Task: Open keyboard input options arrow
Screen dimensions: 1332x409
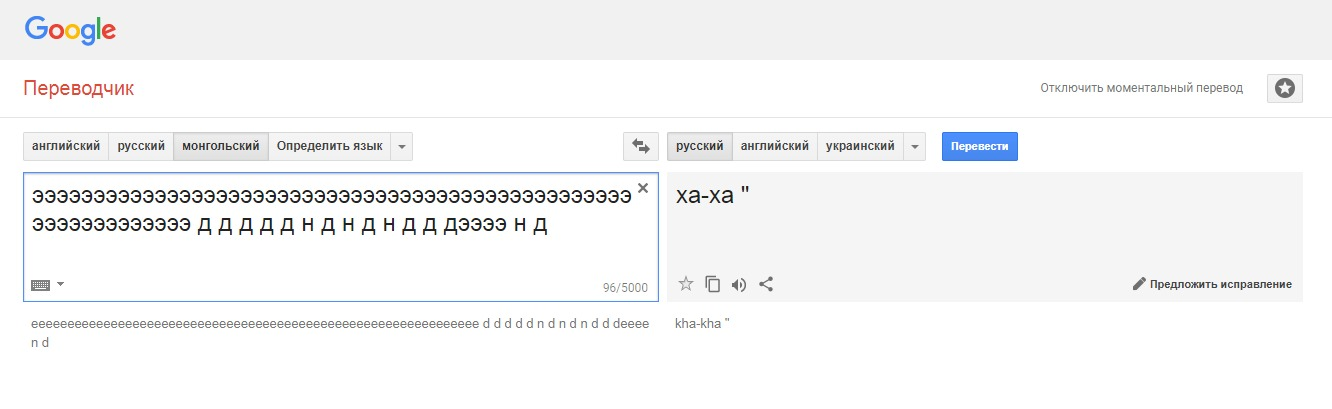Action: point(60,285)
